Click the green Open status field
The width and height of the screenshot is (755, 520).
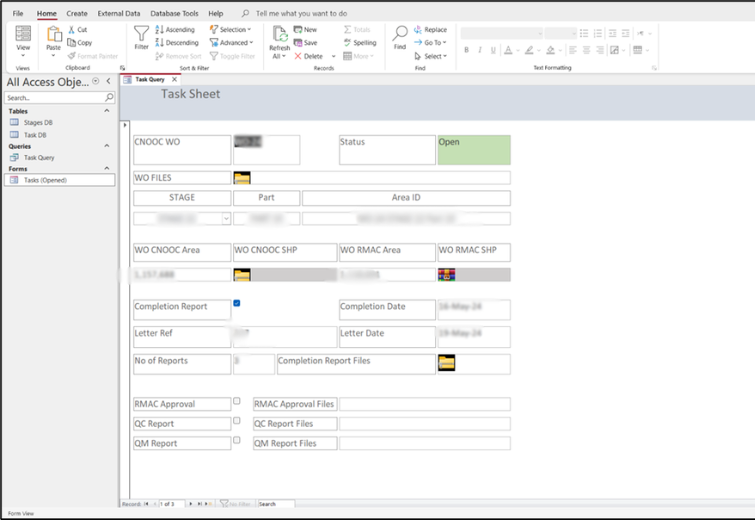[x=474, y=150]
